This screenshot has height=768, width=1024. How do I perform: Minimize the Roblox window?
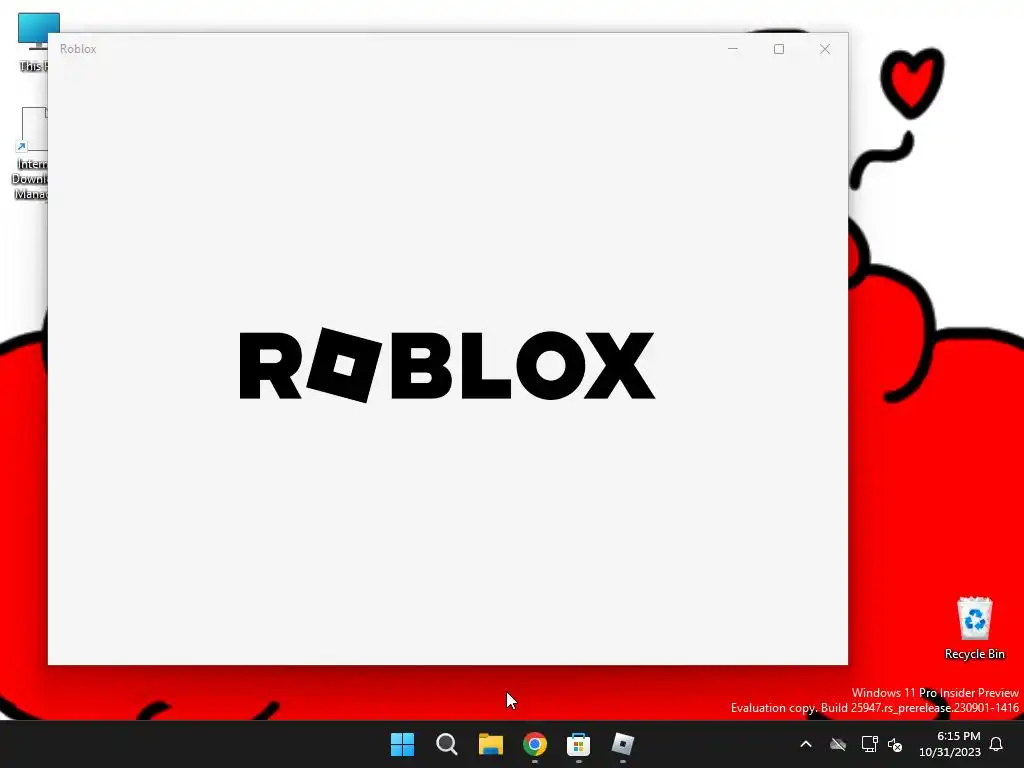(x=733, y=49)
